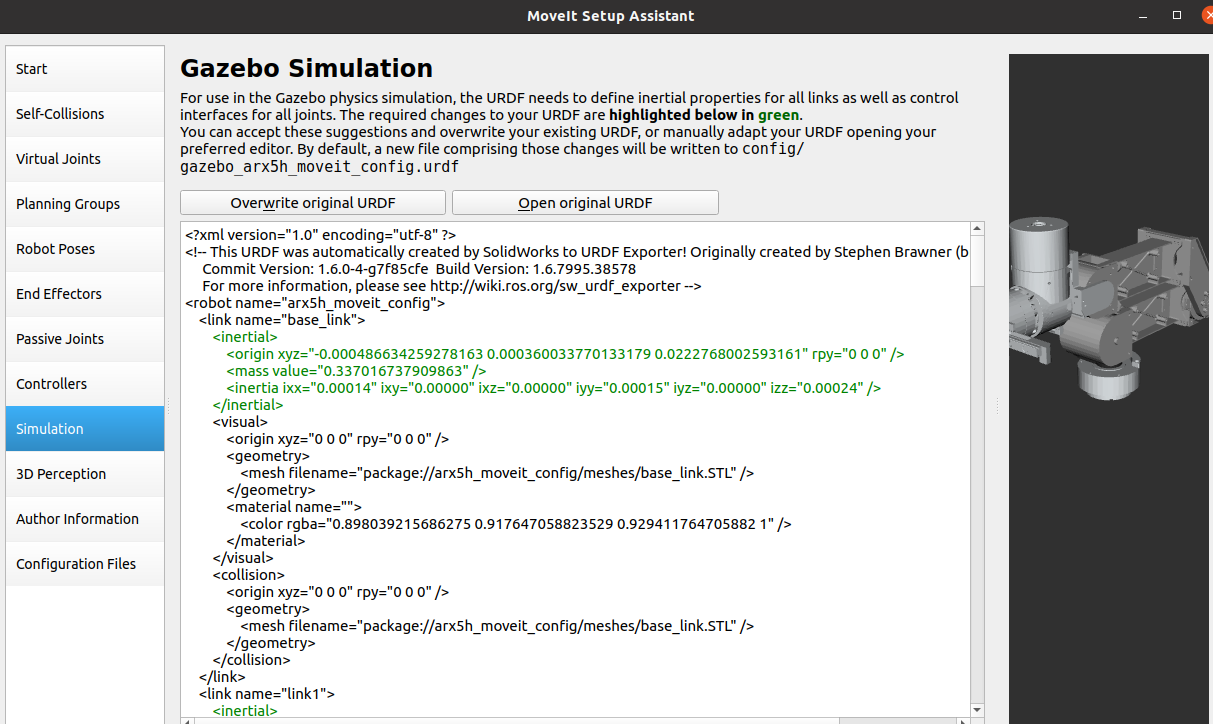Open the Virtual Joints page
This screenshot has width=1213, height=724.
[85, 159]
